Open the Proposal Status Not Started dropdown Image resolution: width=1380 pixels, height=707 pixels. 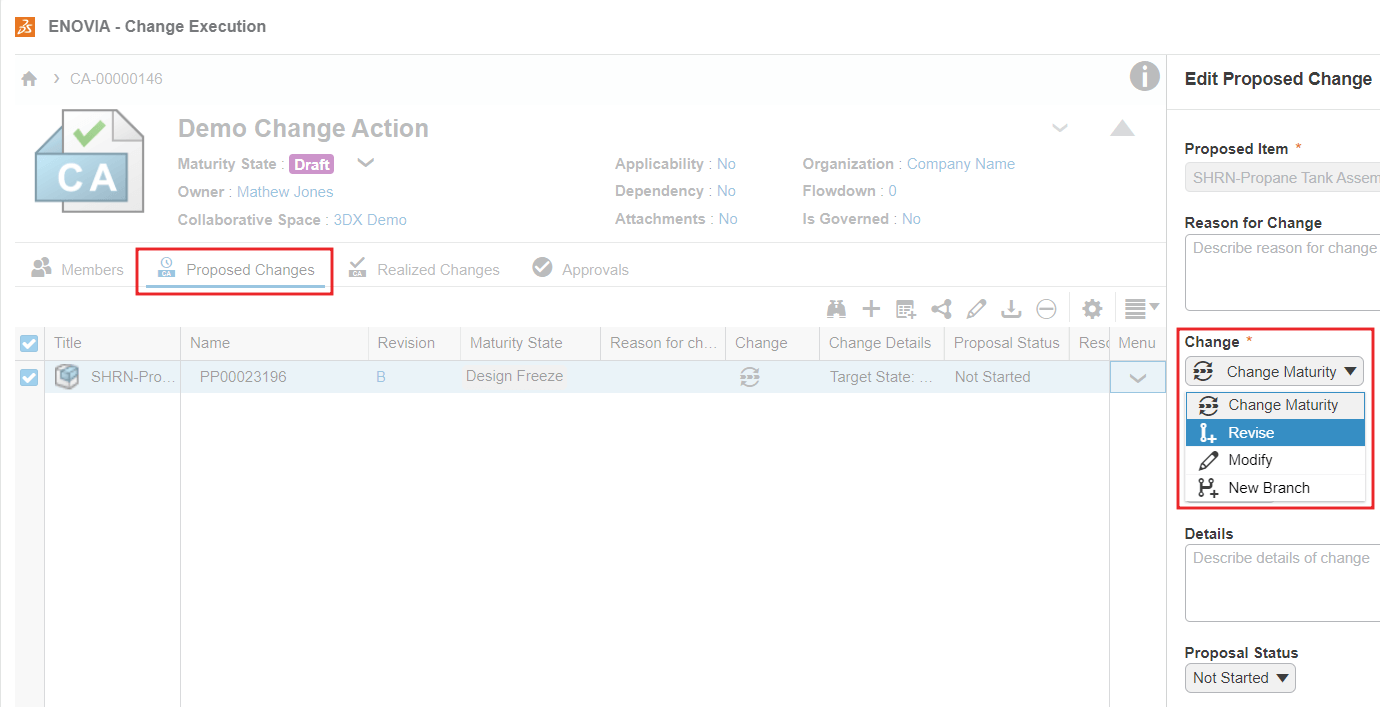pos(1240,678)
